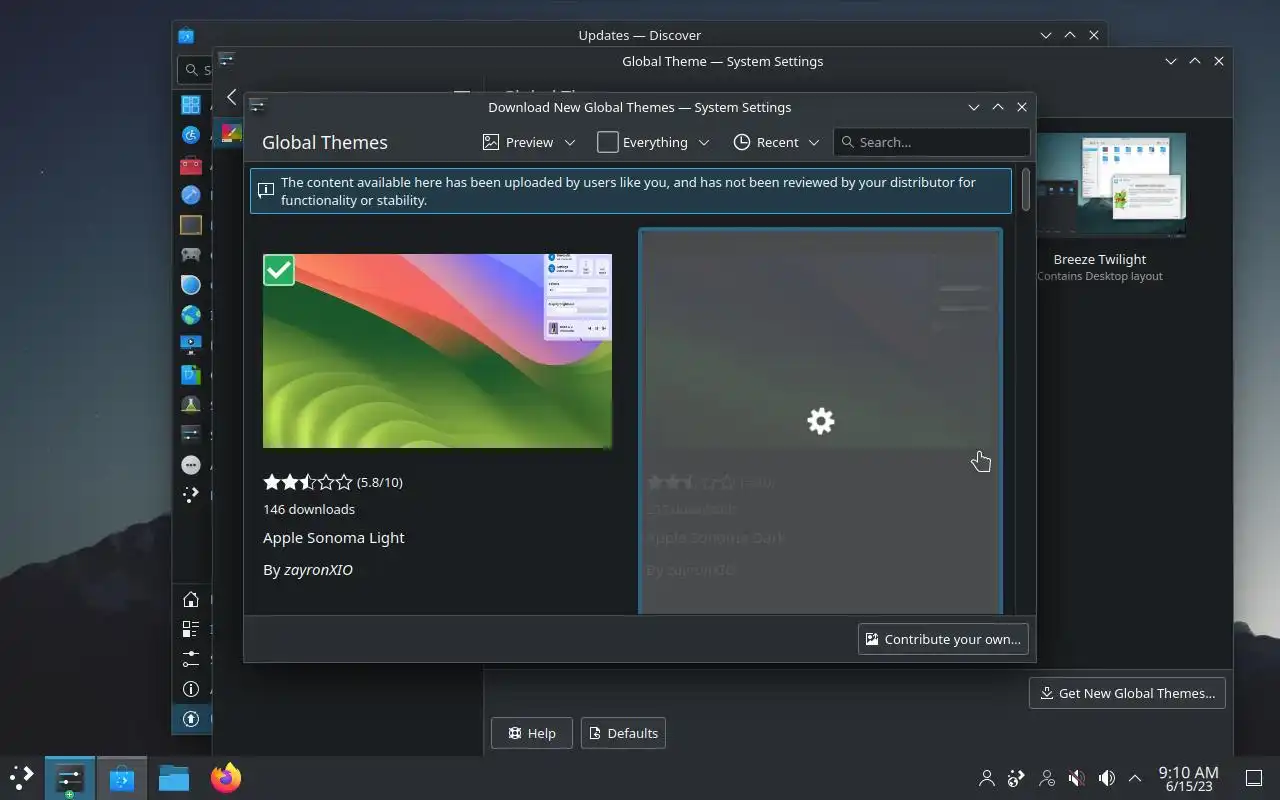Toggle the muted audio tray icon
The image size is (1280, 800).
point(1077,778)
